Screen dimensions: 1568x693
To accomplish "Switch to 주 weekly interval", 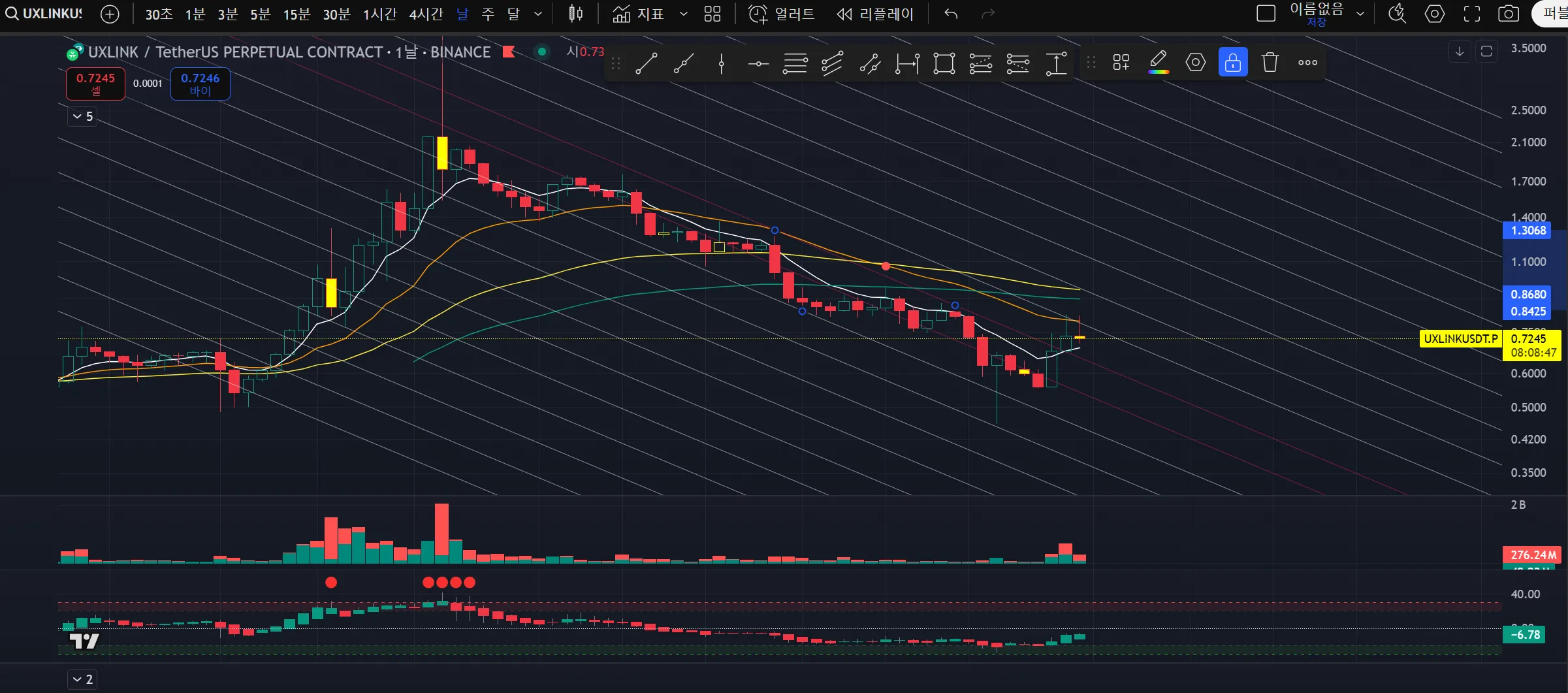I will tap(488, 14).
